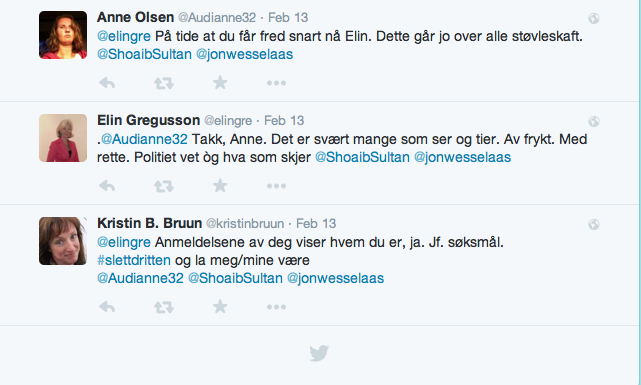
Task: View Elin Gregusson's avatar photo
Action: tap(63, 138)
